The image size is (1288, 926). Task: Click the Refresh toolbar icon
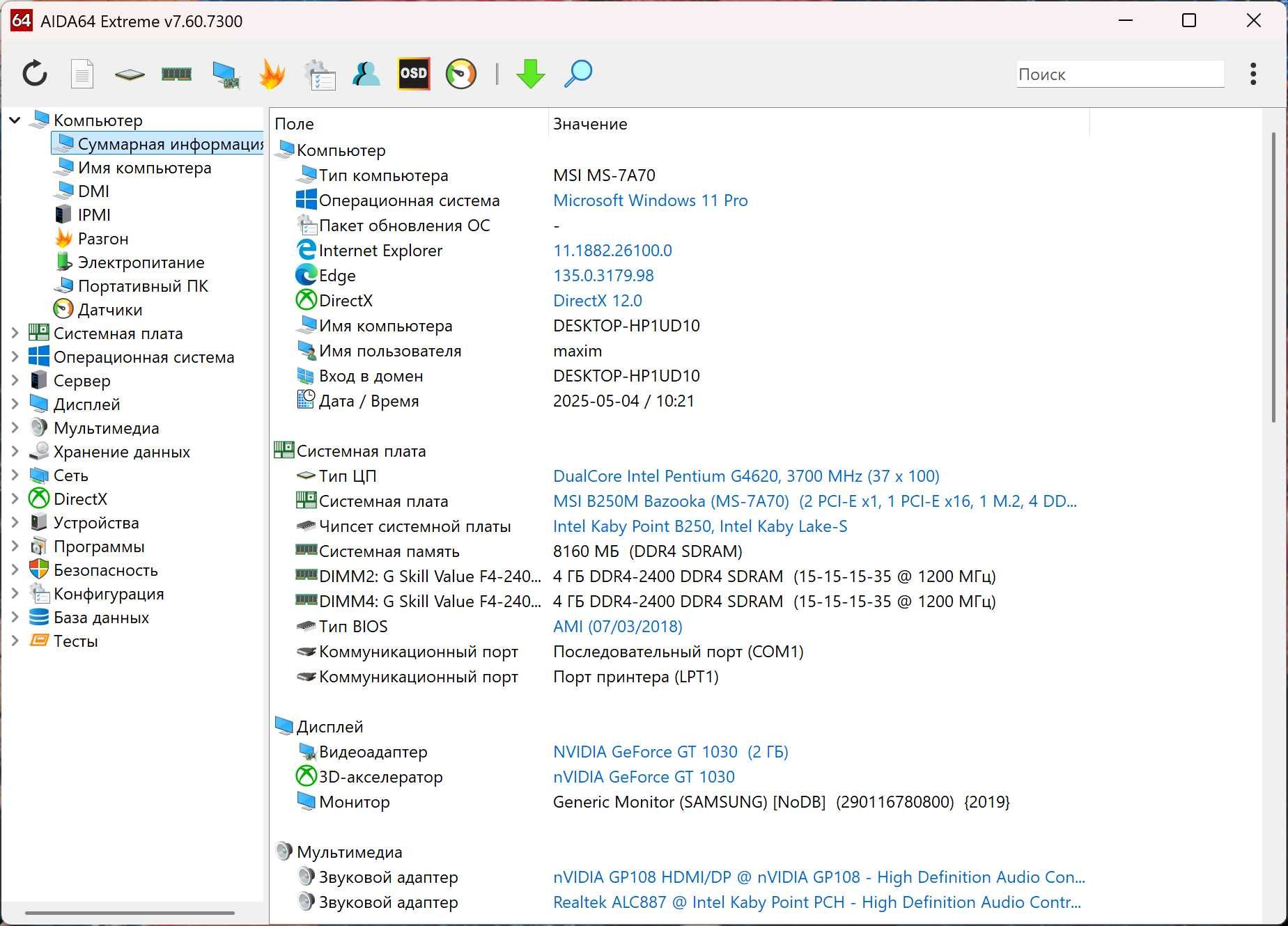tap(35, 74)
